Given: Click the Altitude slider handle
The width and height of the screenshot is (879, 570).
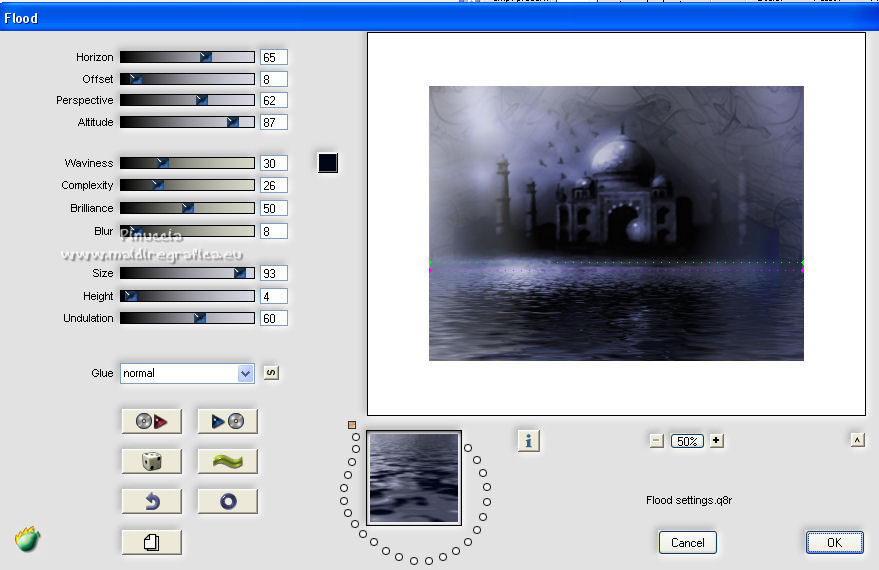Looking at the screenshot, I should [x=233, y=122].
